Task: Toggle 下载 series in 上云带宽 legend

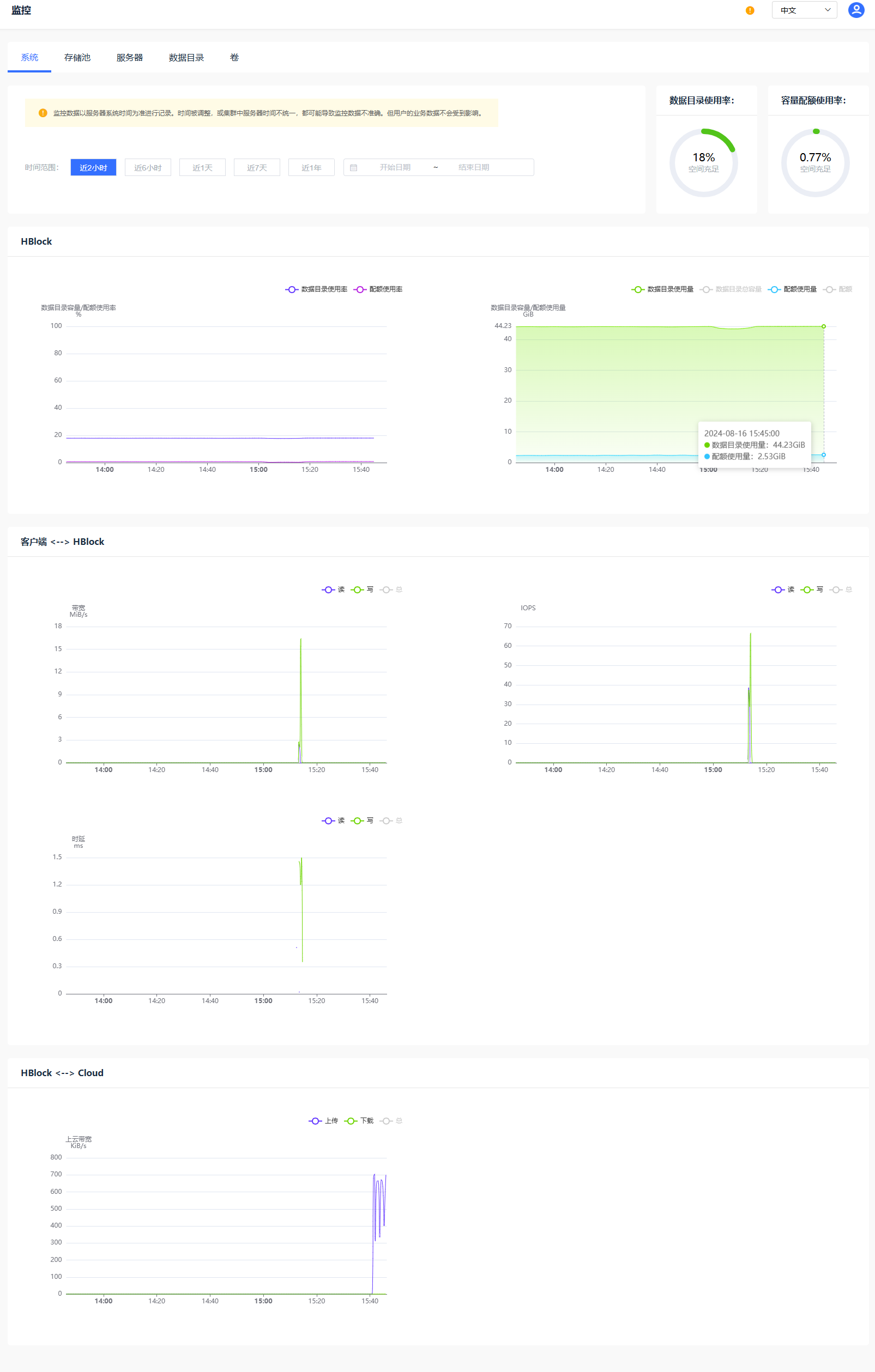Action: coord(359,1120)
